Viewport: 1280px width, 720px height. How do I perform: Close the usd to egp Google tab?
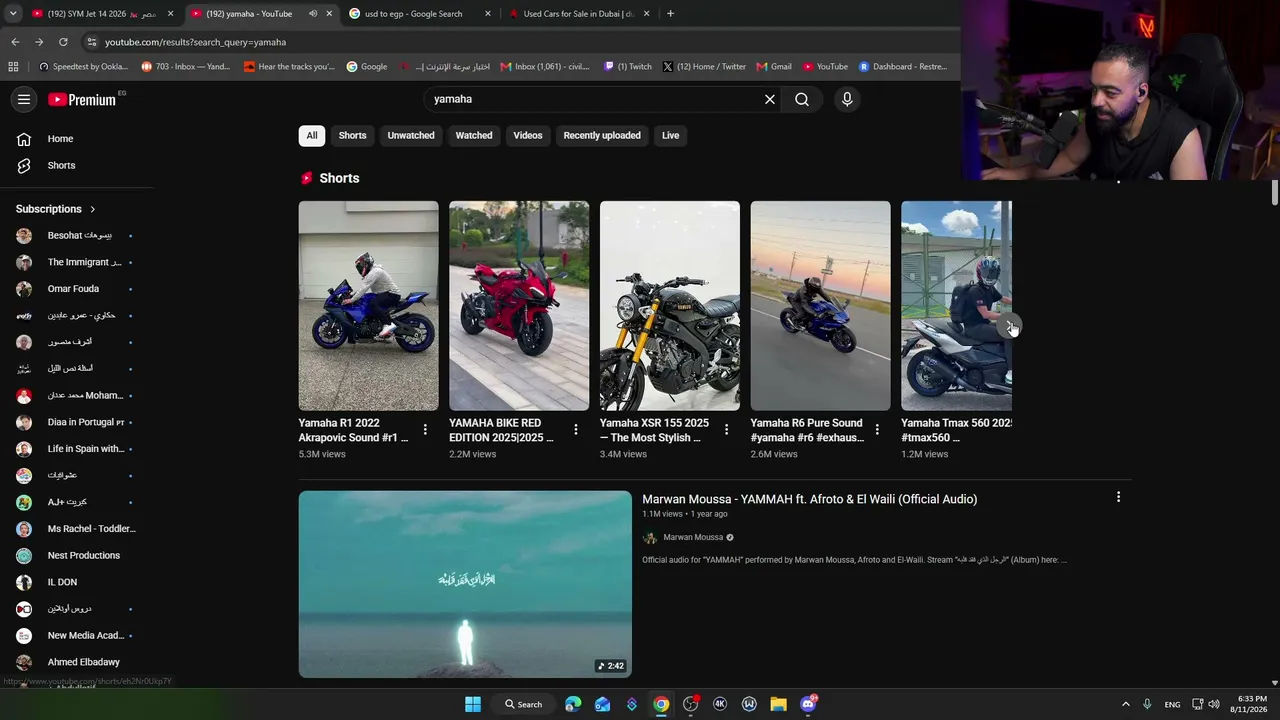(488, 14)
